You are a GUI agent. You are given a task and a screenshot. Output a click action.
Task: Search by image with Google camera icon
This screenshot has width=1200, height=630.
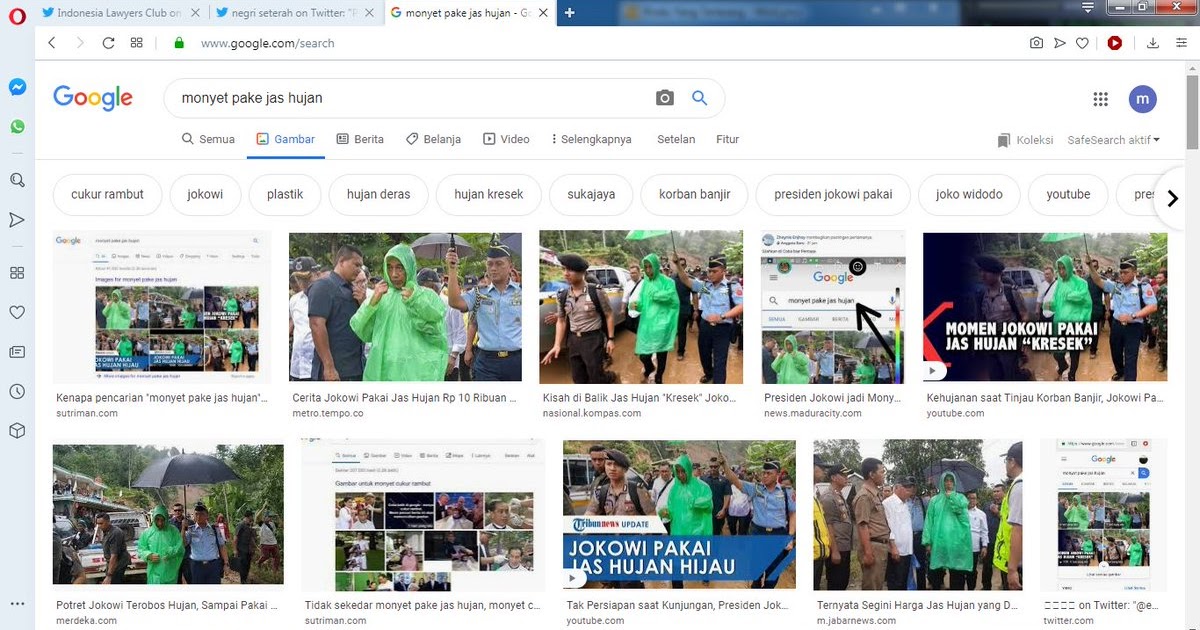pyautogui.click(x=665, y=98)
